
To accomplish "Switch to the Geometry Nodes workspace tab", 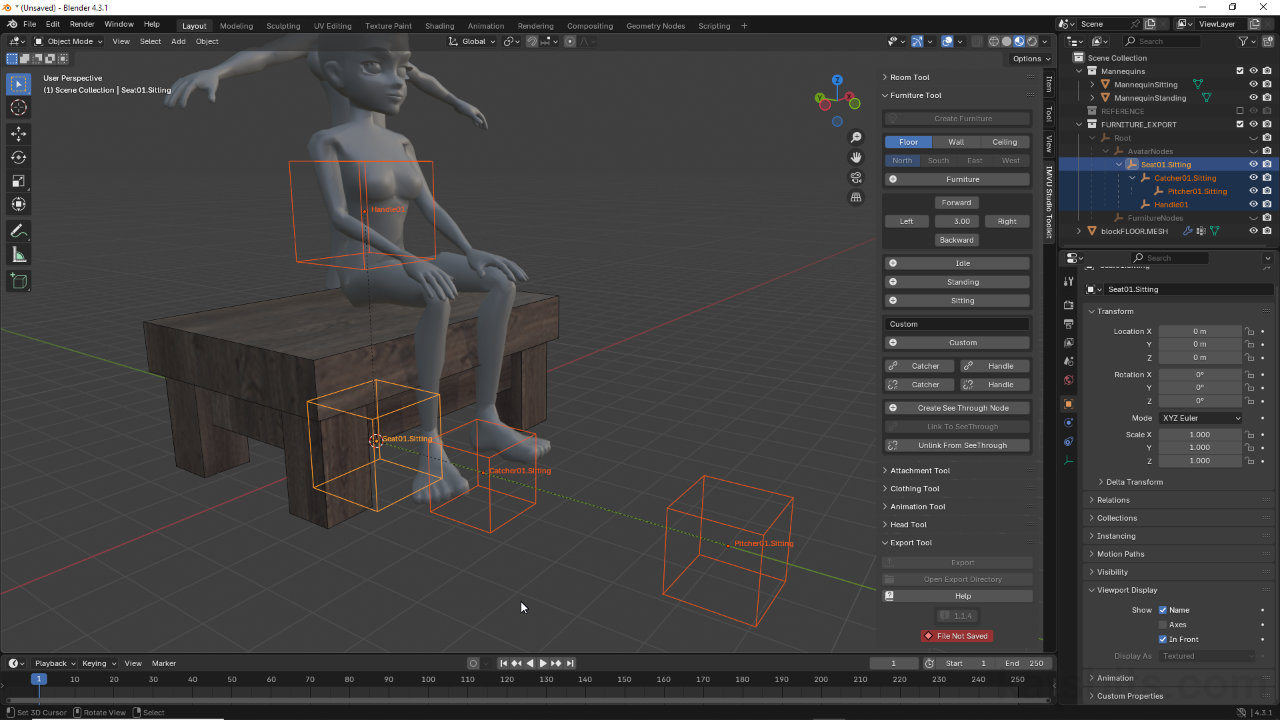I will [x=655, y=26].
